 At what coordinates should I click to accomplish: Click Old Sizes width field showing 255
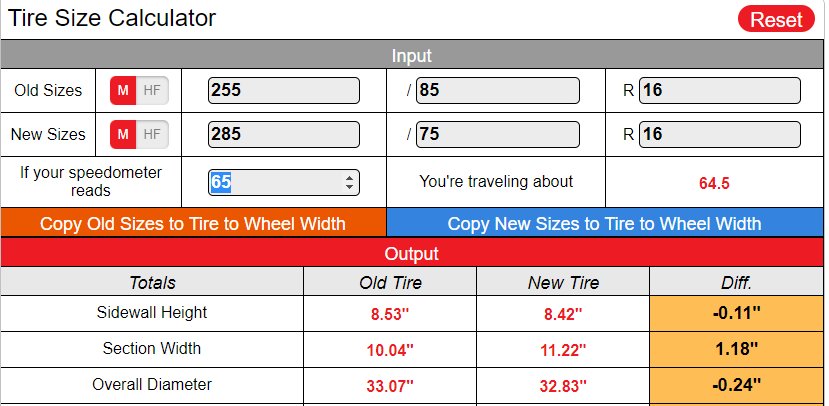point(284,90)
